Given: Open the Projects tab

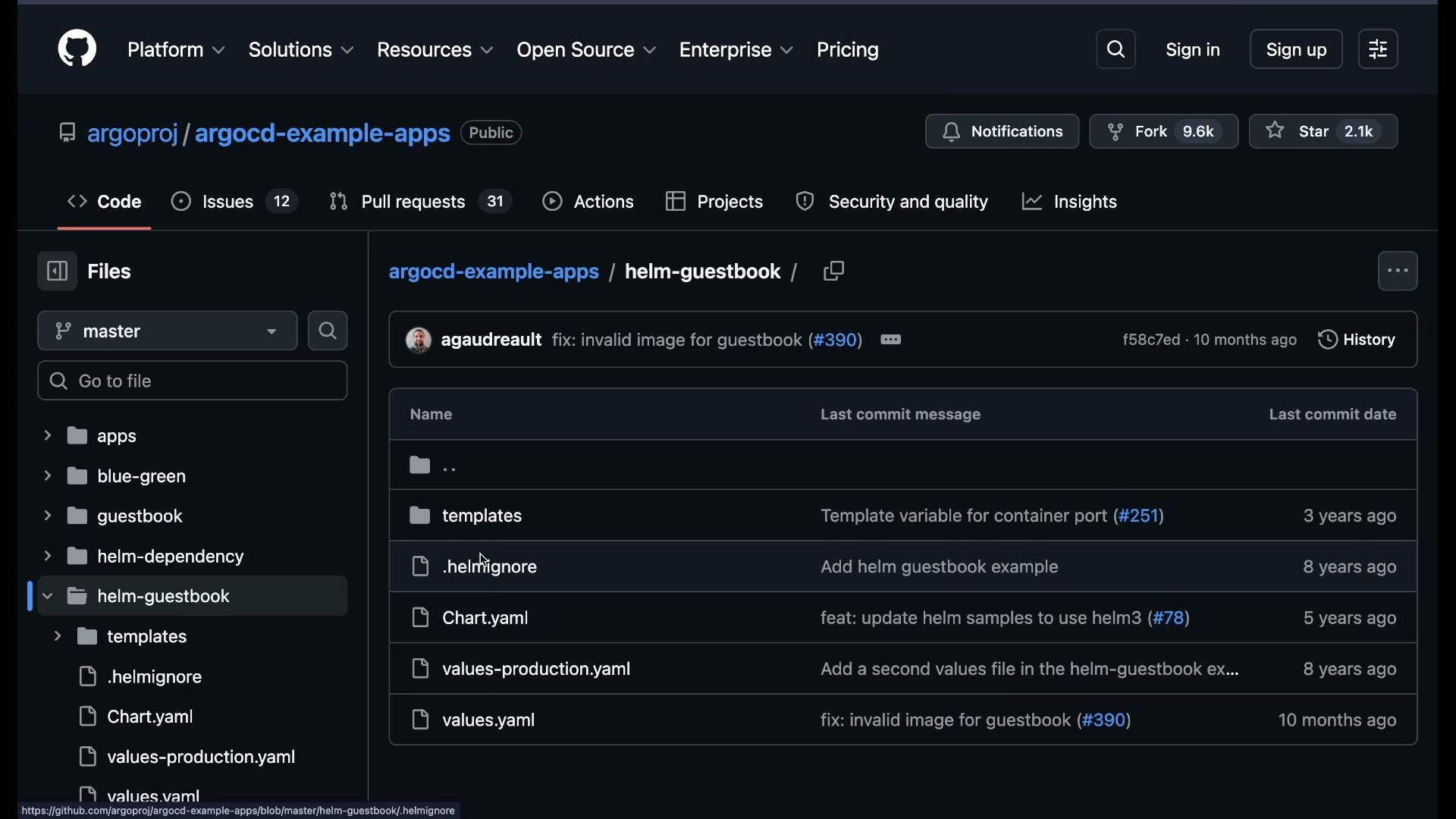Looking at the screenshot, I should 714,202.
